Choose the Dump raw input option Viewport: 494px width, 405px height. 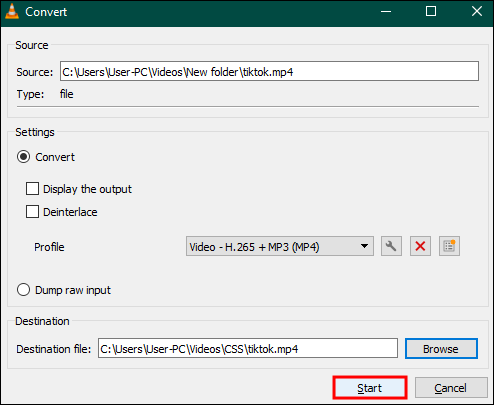click(24, 290)
